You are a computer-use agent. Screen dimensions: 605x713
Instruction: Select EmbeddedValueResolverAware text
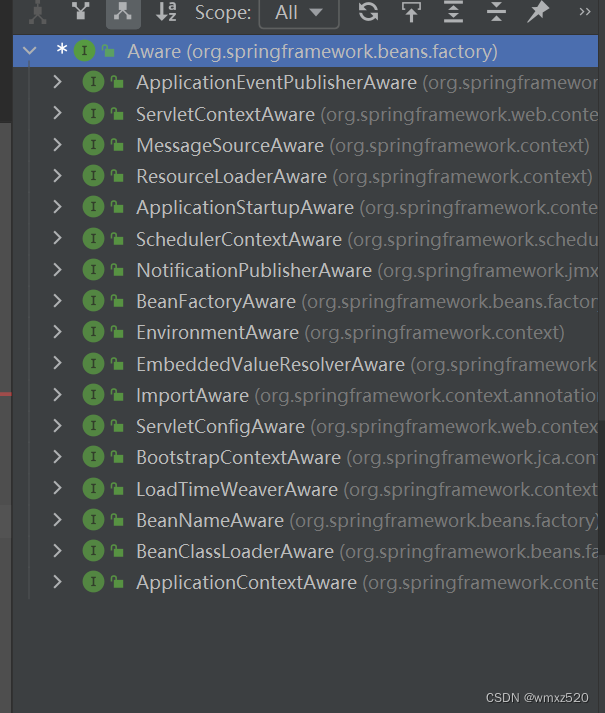[x=271, y=364]
